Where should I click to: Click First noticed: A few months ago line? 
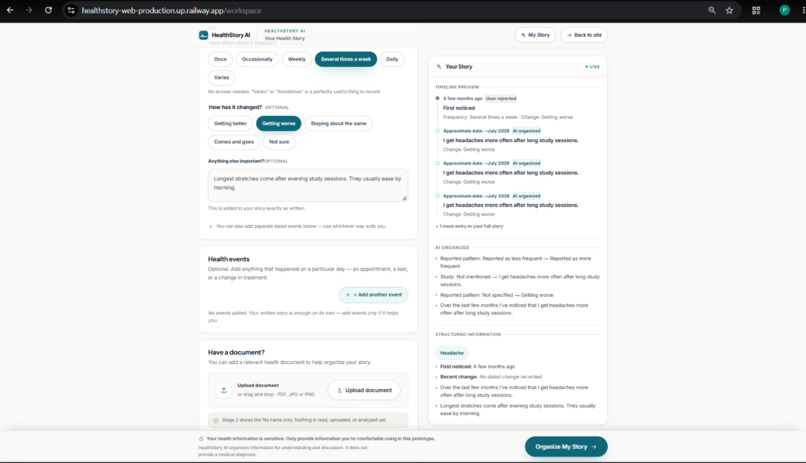[x=478, y=366]
